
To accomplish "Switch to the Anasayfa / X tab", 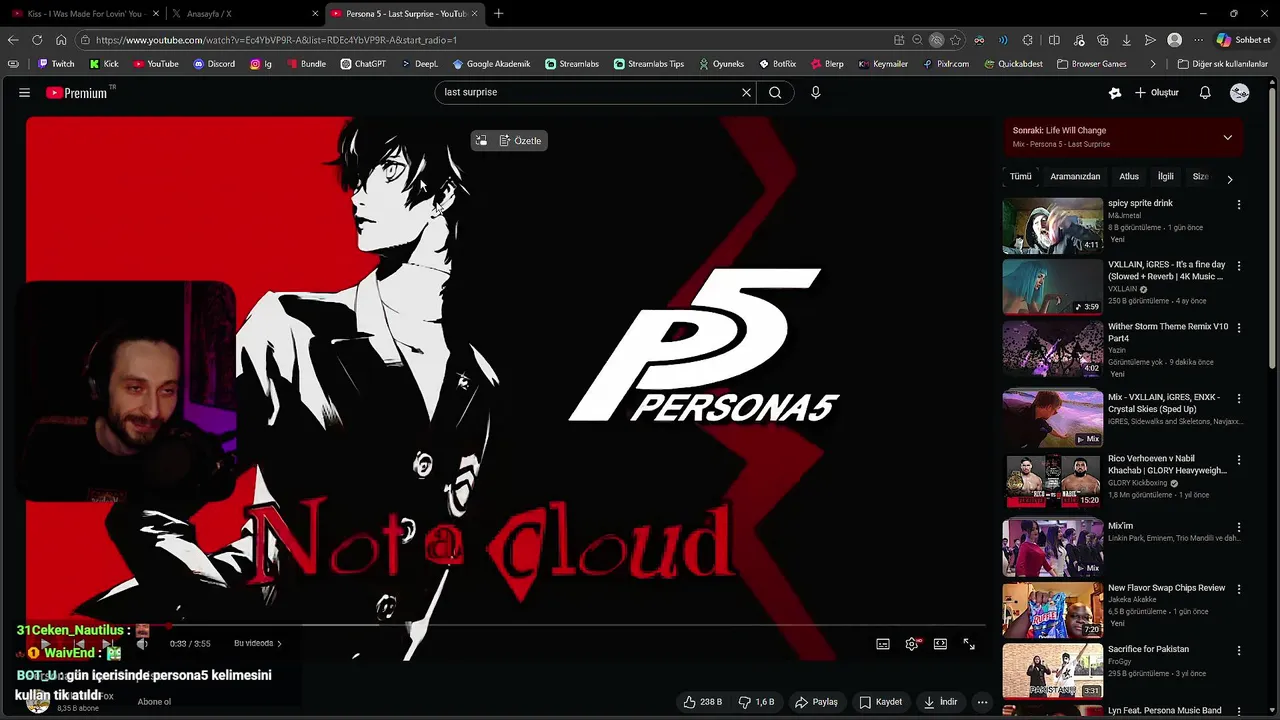I will pyautogui.click(x=243, y=13).
